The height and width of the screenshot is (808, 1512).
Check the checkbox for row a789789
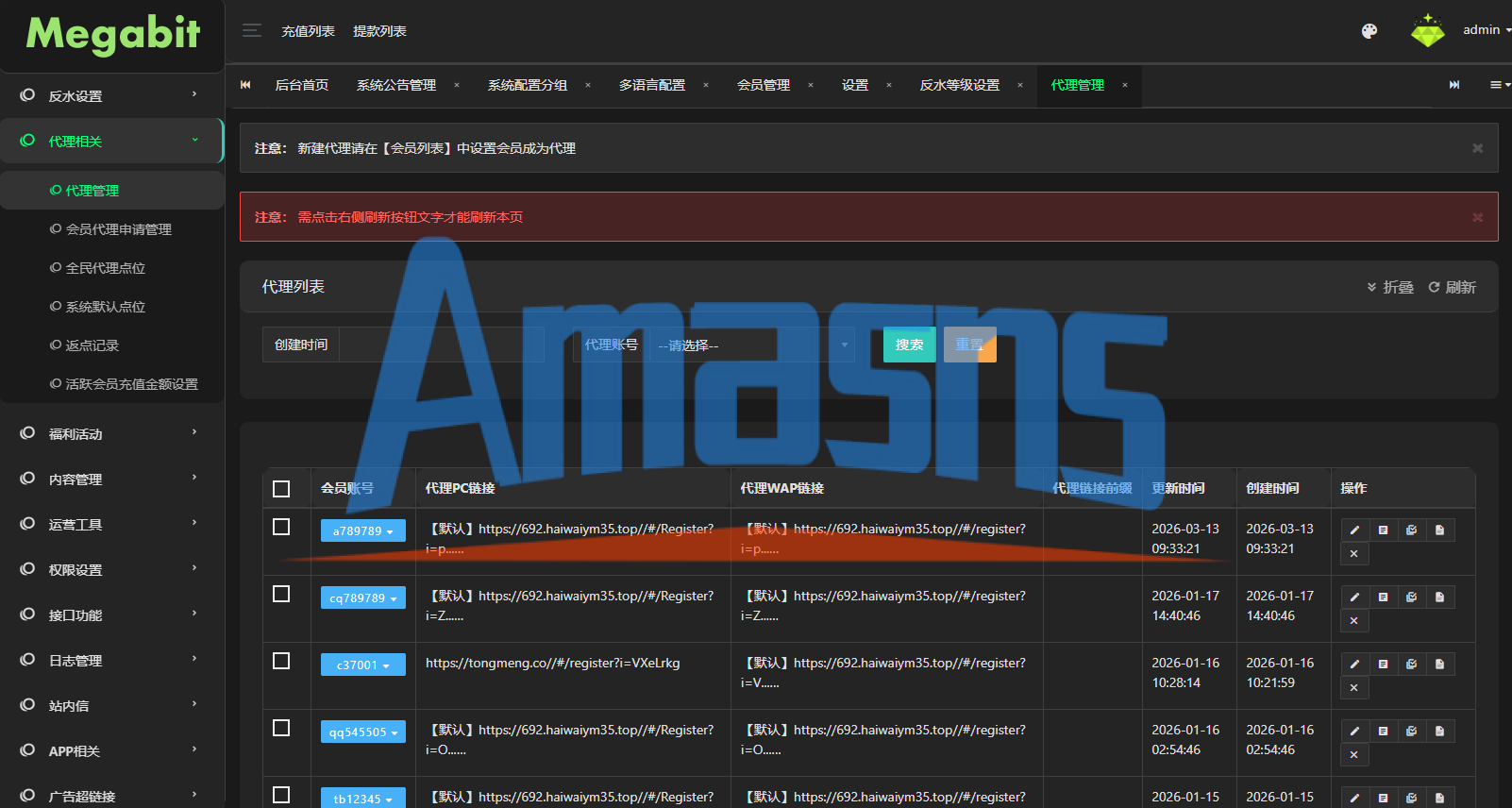tap(281, 527)
